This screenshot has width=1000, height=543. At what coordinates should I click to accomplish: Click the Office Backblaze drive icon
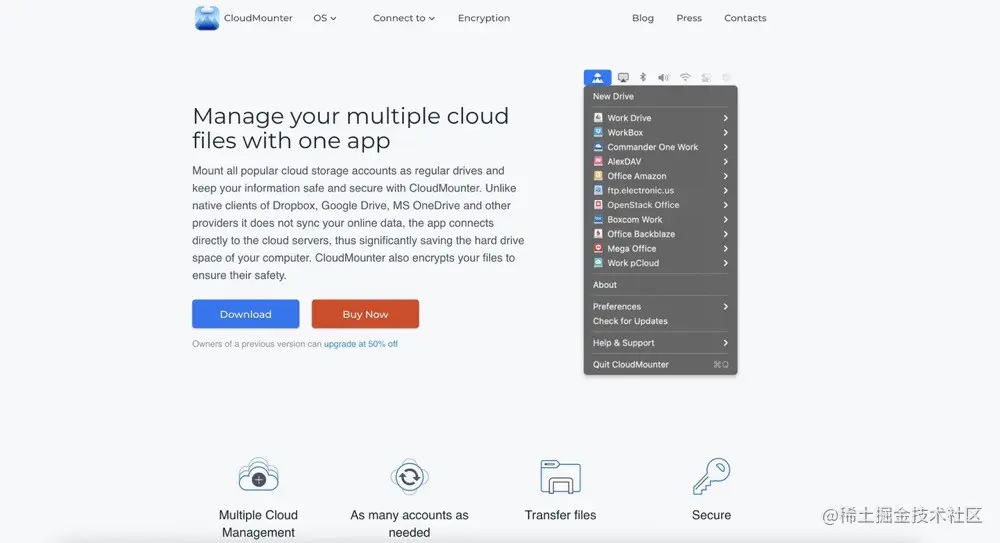point(598,234)
